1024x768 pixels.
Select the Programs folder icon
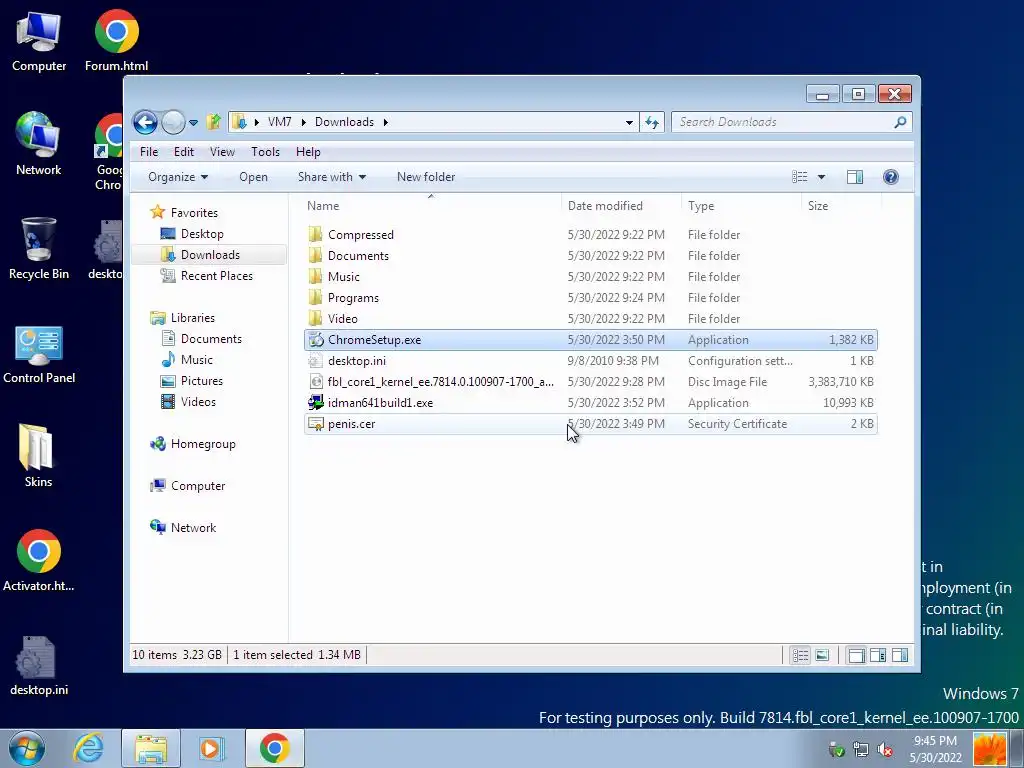click(315, 298)
